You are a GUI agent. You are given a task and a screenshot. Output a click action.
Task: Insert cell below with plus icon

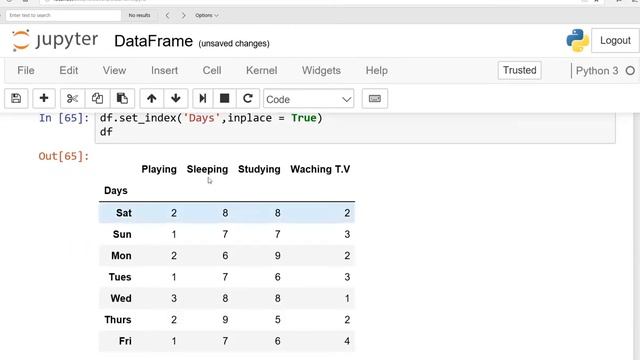[44, 98]
